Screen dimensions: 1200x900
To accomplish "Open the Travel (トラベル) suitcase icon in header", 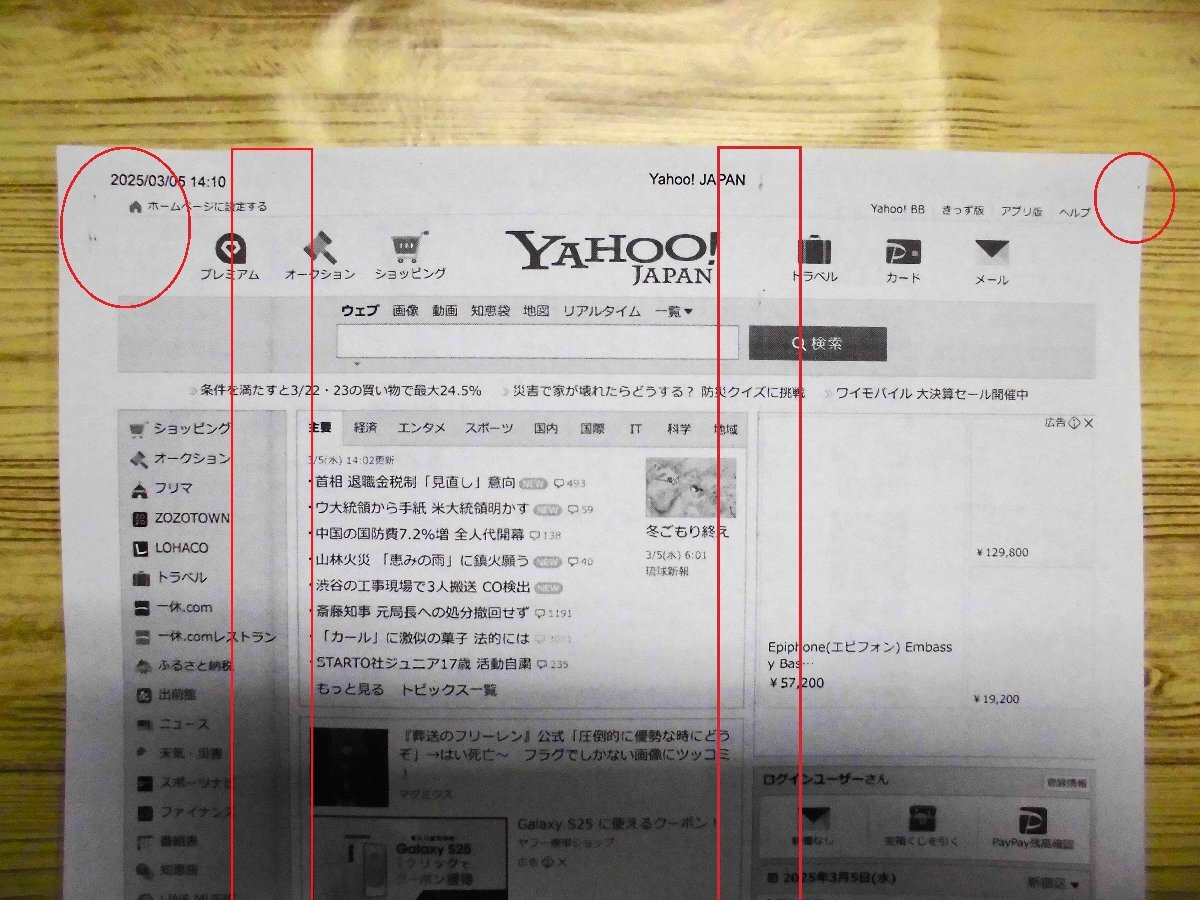I will 815,250.
